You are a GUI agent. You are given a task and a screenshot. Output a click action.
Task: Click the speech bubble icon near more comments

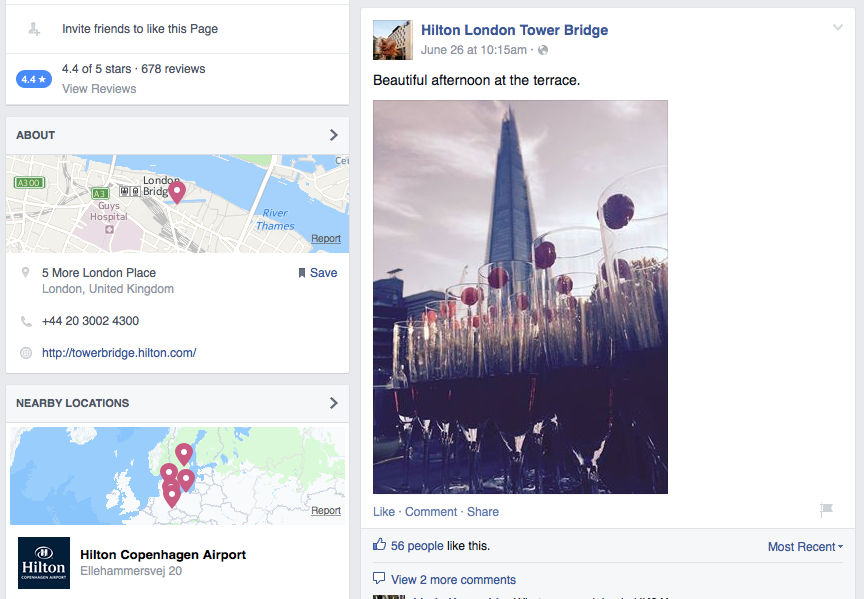point(381,578)
